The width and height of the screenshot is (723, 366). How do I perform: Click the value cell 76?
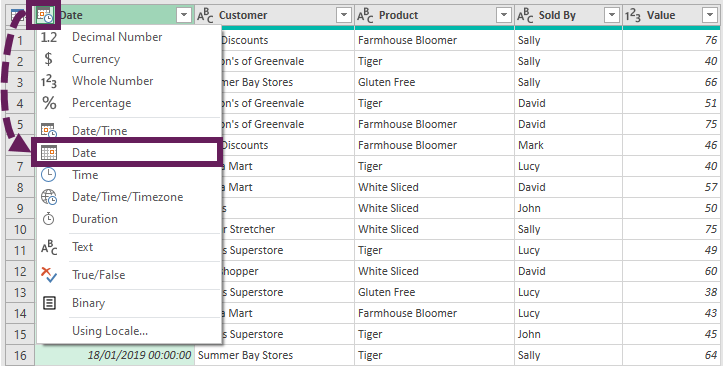(672, 40)
